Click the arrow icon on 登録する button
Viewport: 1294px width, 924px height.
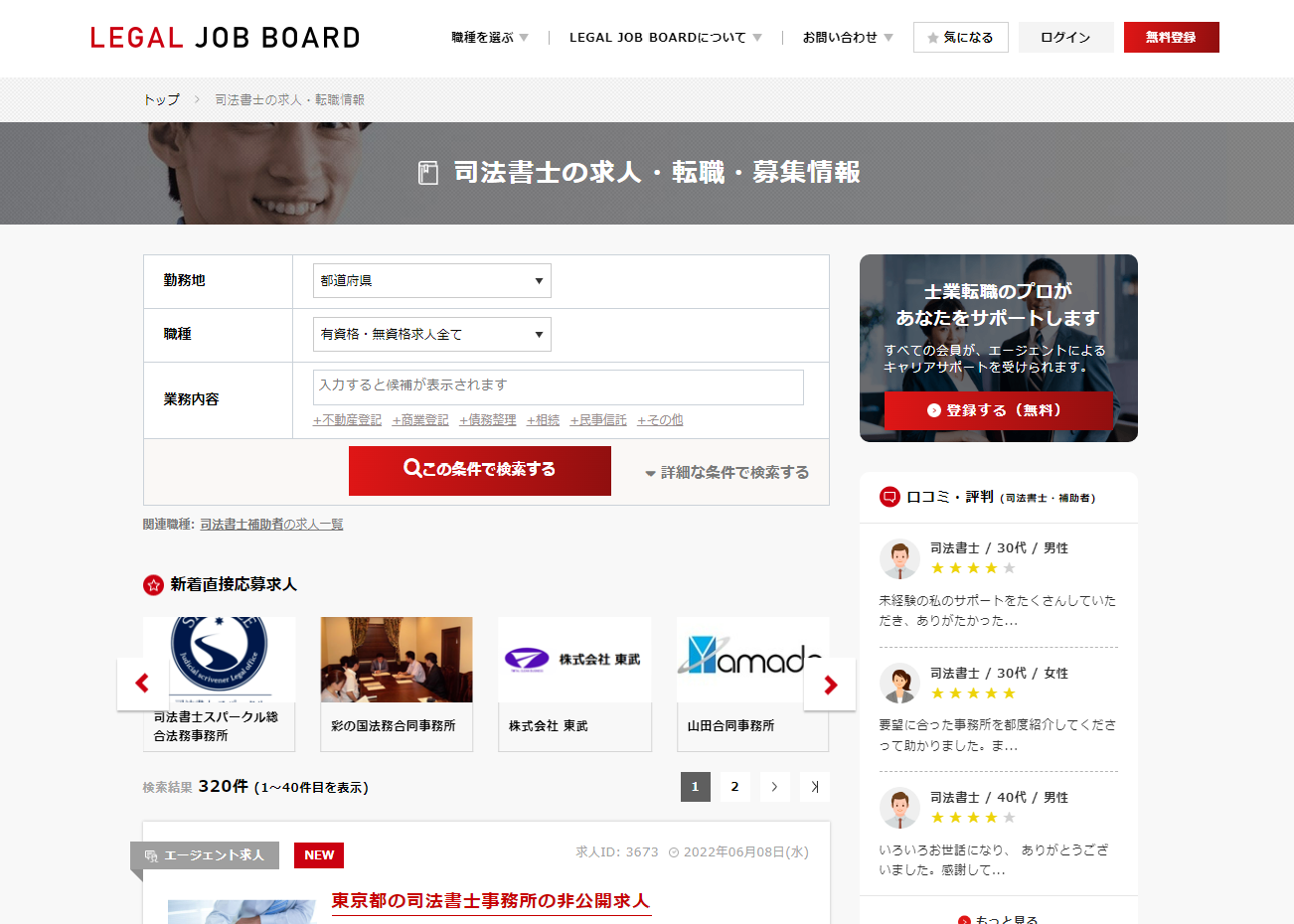point(934,410)
